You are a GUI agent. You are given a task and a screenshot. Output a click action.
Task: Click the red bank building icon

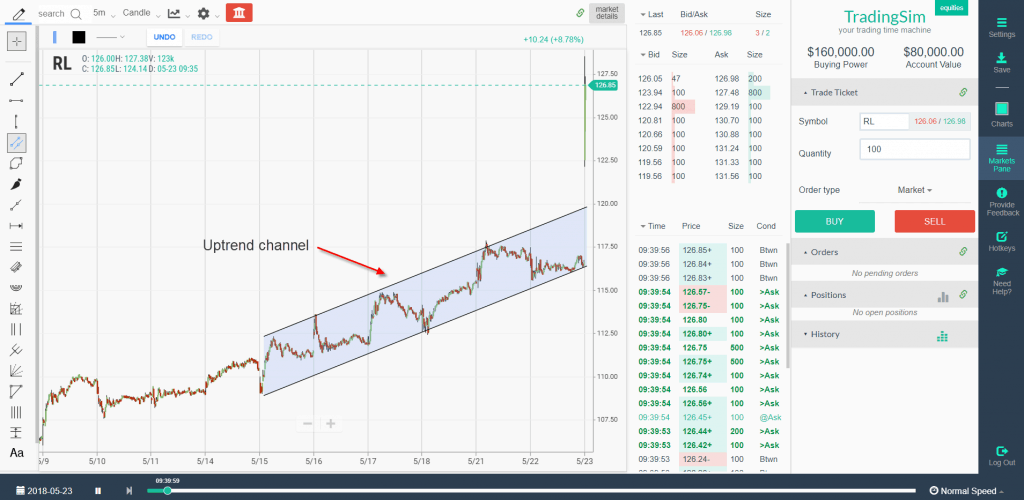(x=239, y=13)
